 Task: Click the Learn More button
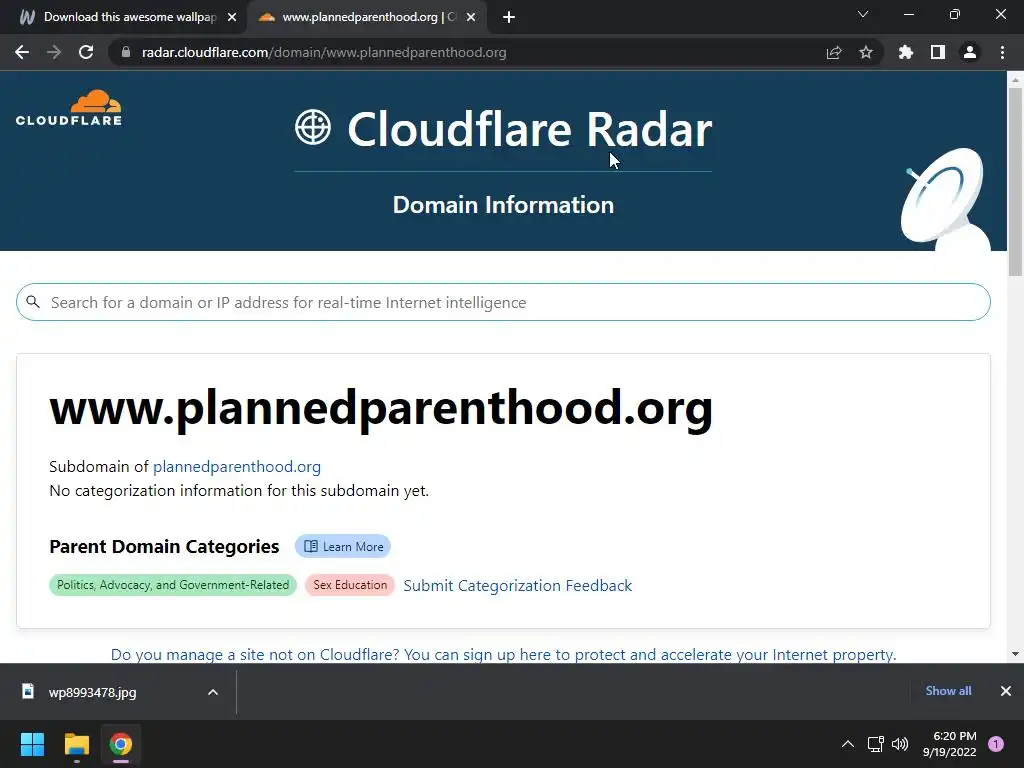coord(343,547)
